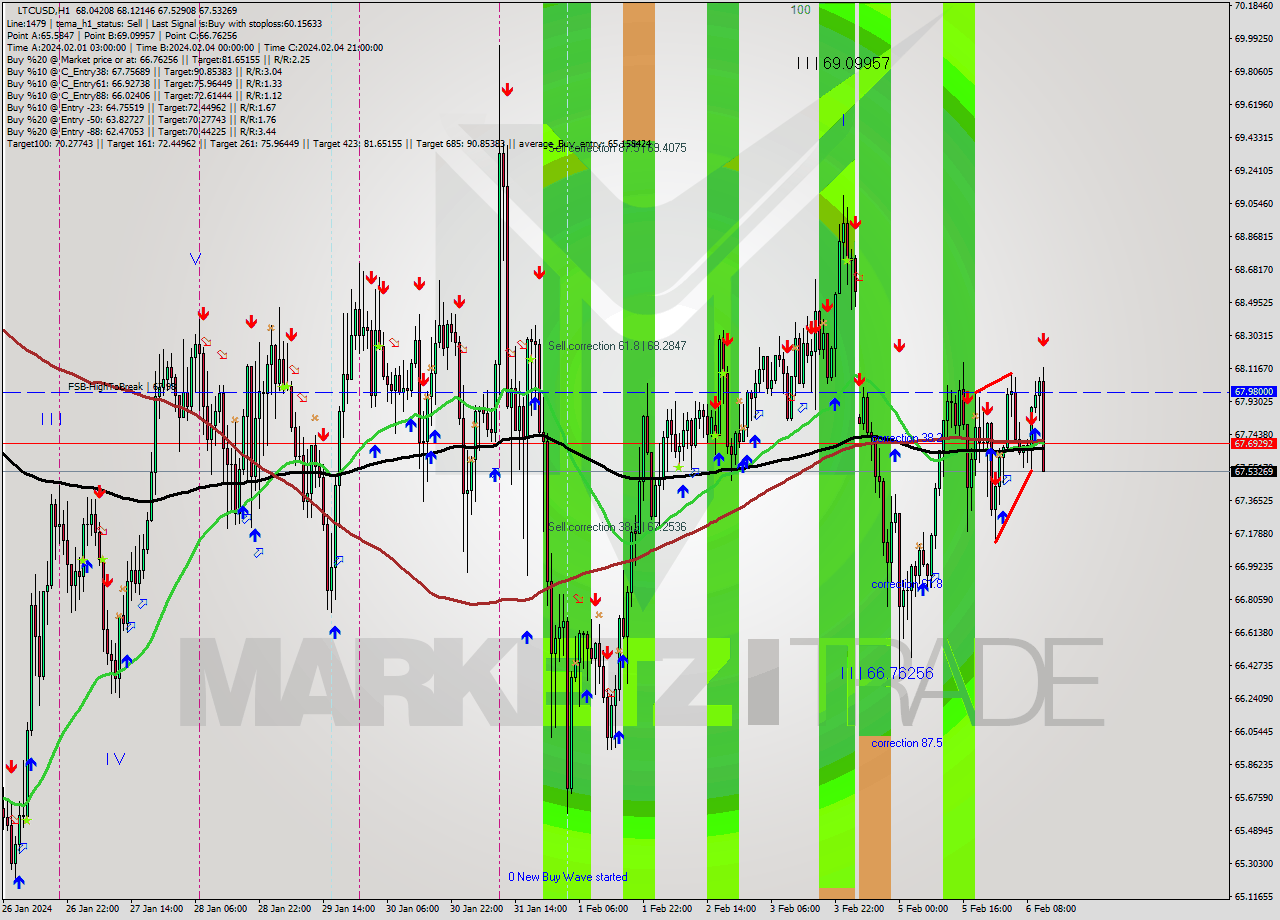Click the 65.11655 price axis label
This screenshot has width=1280, height=920.
1253,897
